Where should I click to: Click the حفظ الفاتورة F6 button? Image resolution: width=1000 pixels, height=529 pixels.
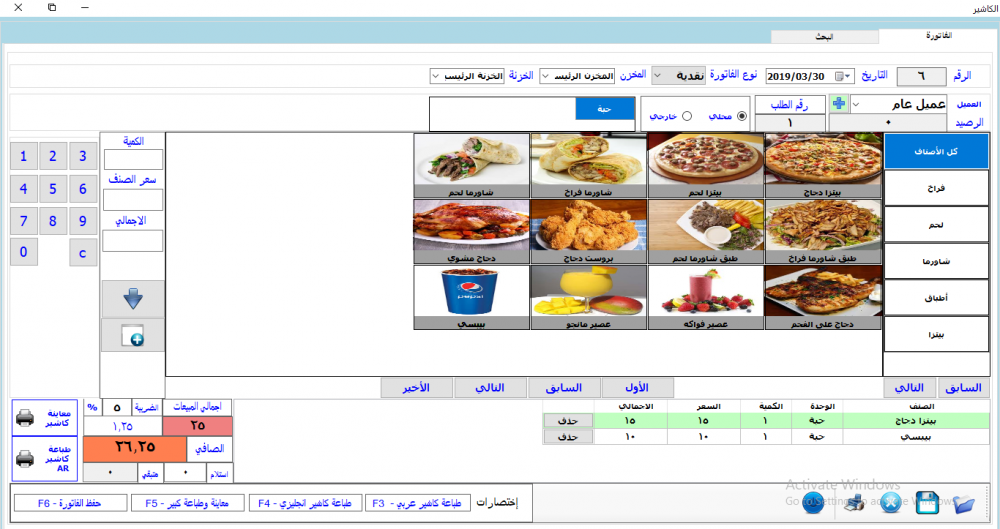coord(70,503)
